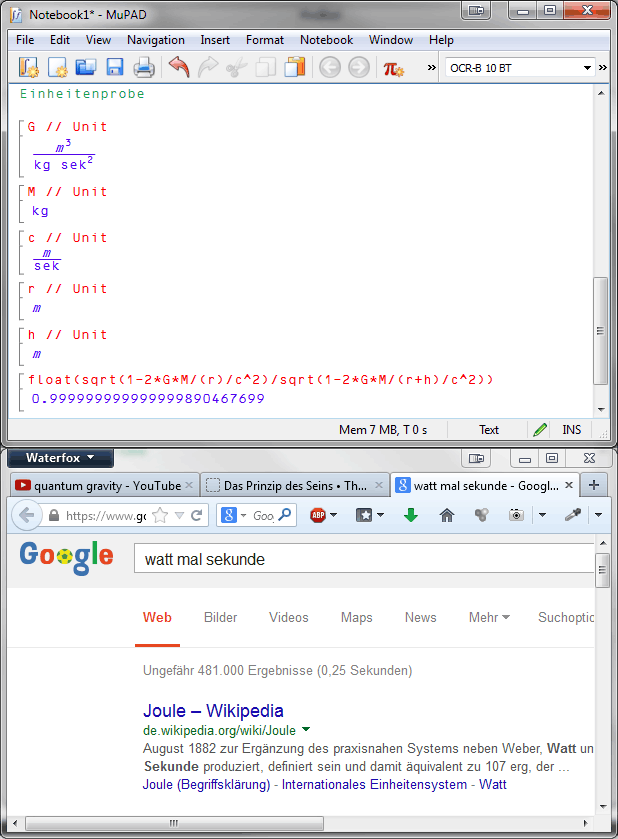The image size is (618, 839).
Task: Expand the Waterfox application menu button
Action: (60, 458)
